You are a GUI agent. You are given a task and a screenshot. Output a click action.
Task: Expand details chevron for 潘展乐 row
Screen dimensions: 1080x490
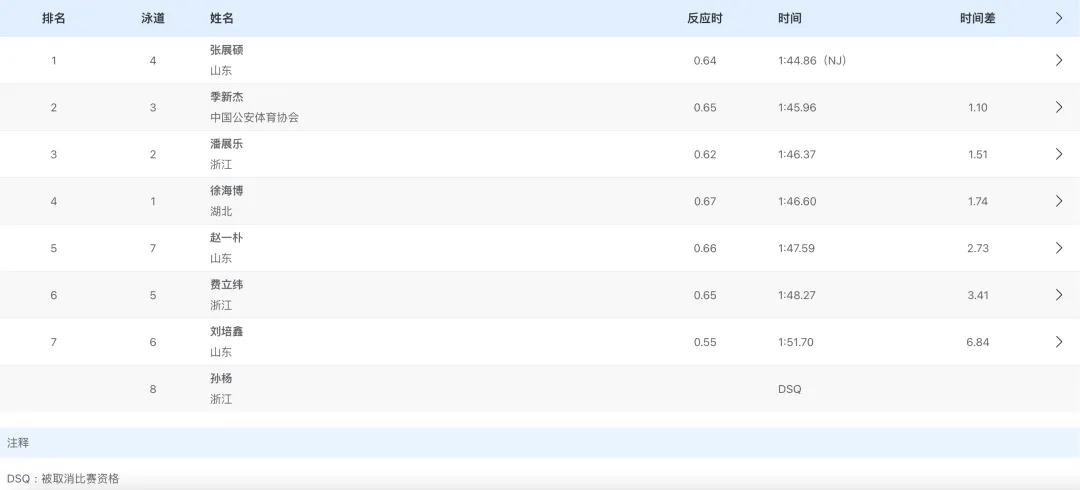click(1059, 154)
